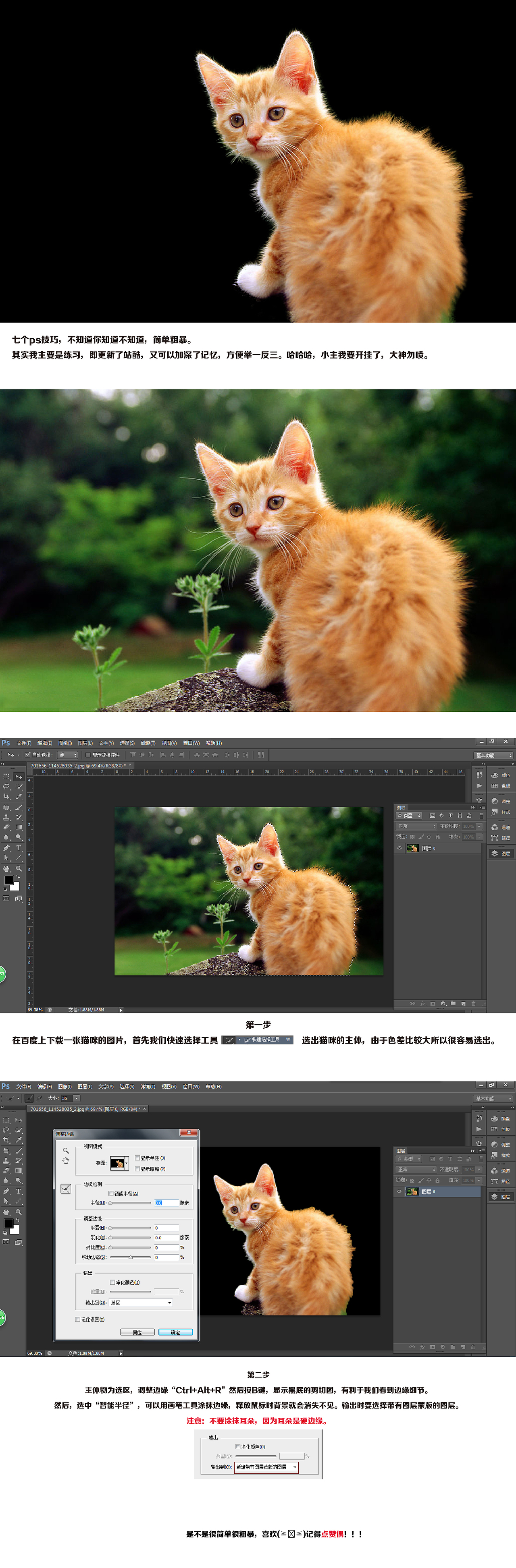This screenshot has width=516, height=1568.
Task: Click the 半径(U) slider track
Action: point(130,1203)
